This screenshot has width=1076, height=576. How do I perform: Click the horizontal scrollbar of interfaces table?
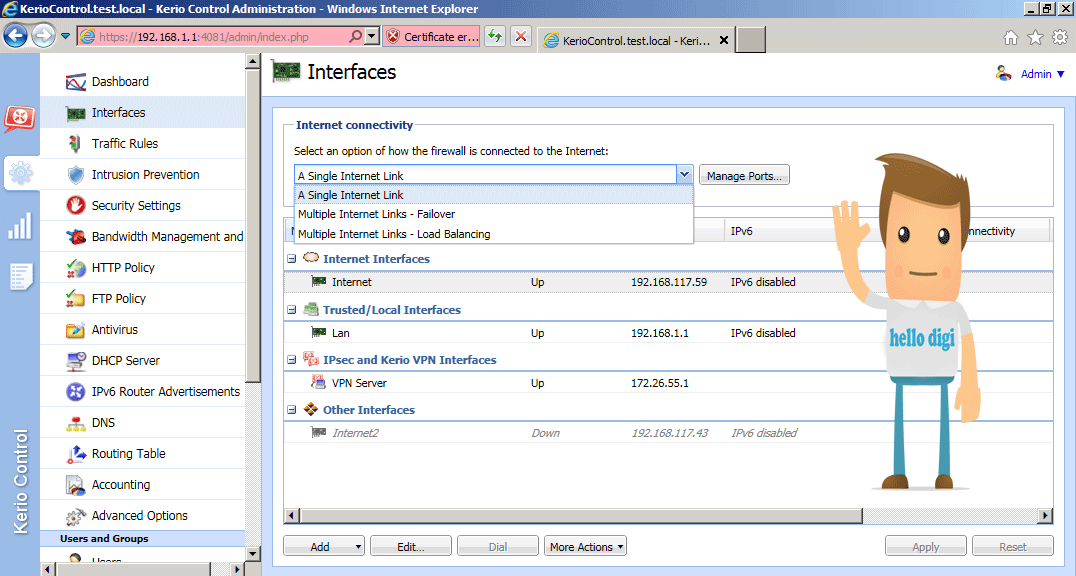(x=581, y=516)
